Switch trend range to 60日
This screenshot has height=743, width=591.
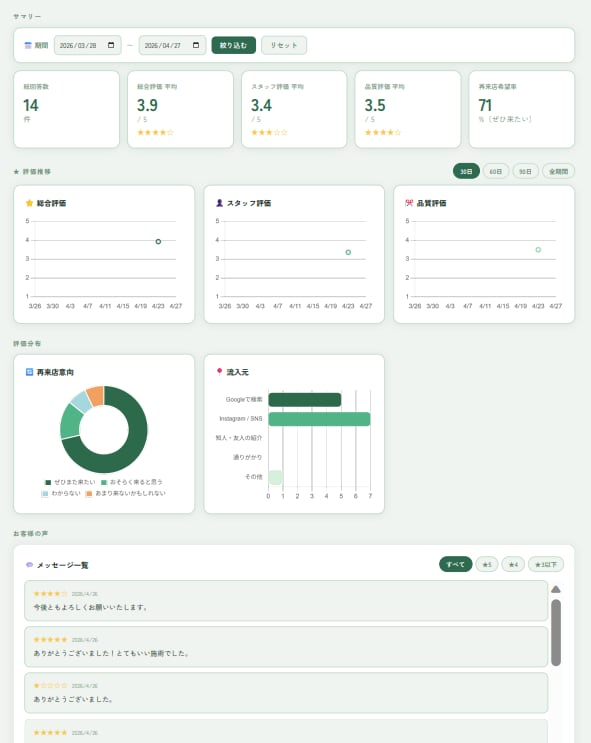point(496,172)
